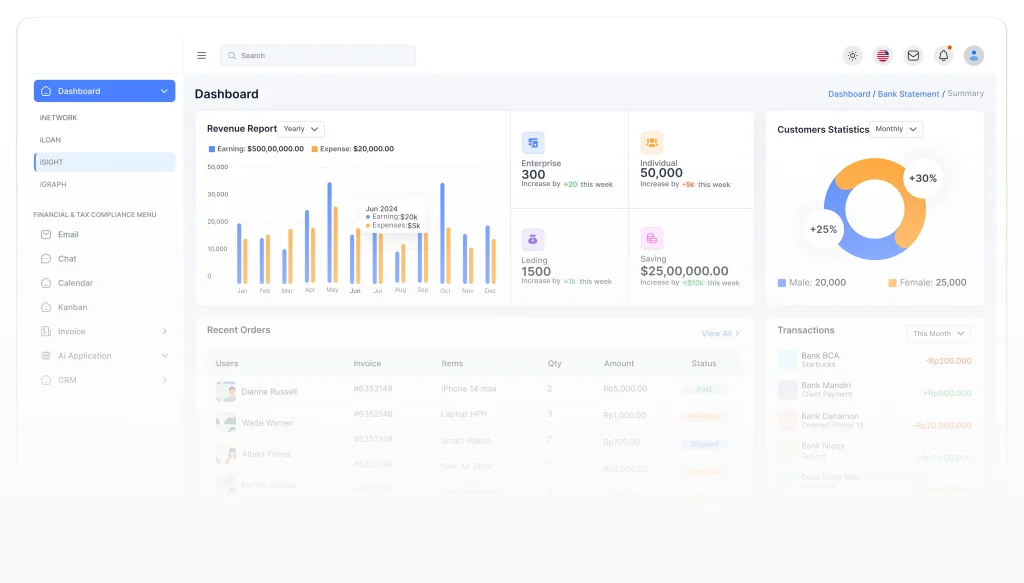Image resolution: width=1024 pixels, height=583 pixels.
Task: Expand the Ai Application submenu chevron
Action: coord(165,356)
